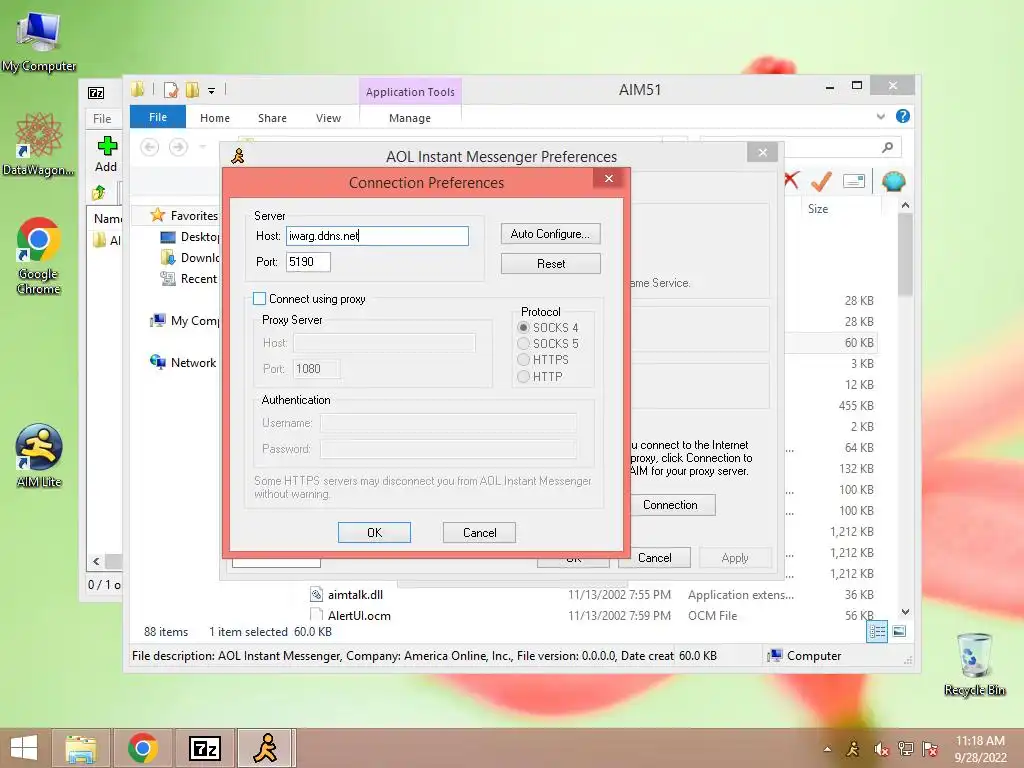Switch Explorer to large icons view

pos(899,631)
